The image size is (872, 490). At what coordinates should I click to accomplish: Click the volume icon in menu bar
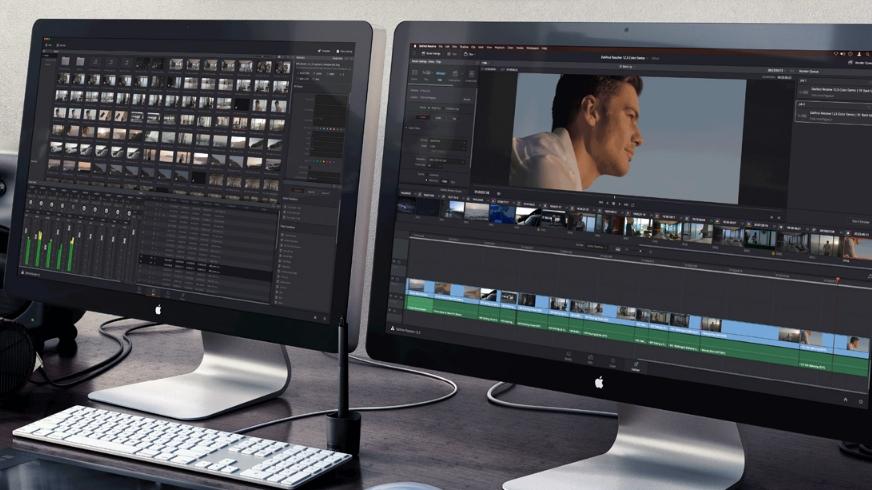click(843, 53)
